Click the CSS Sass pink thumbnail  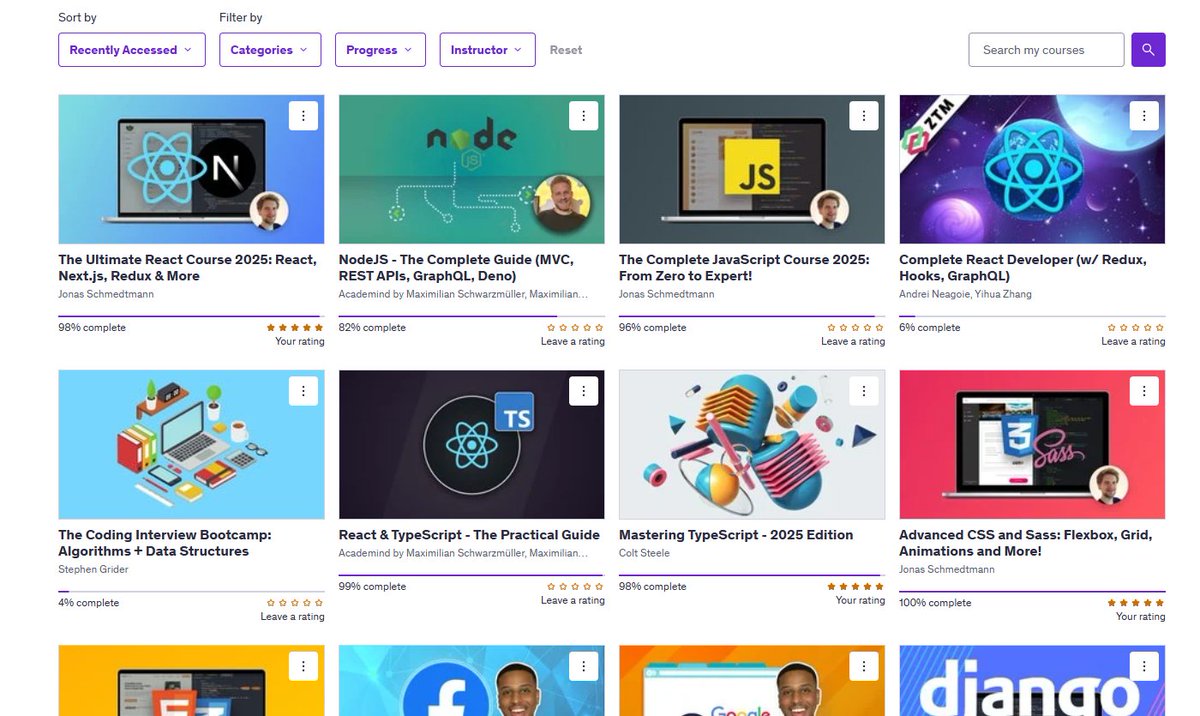click(x=1032, y=445)
